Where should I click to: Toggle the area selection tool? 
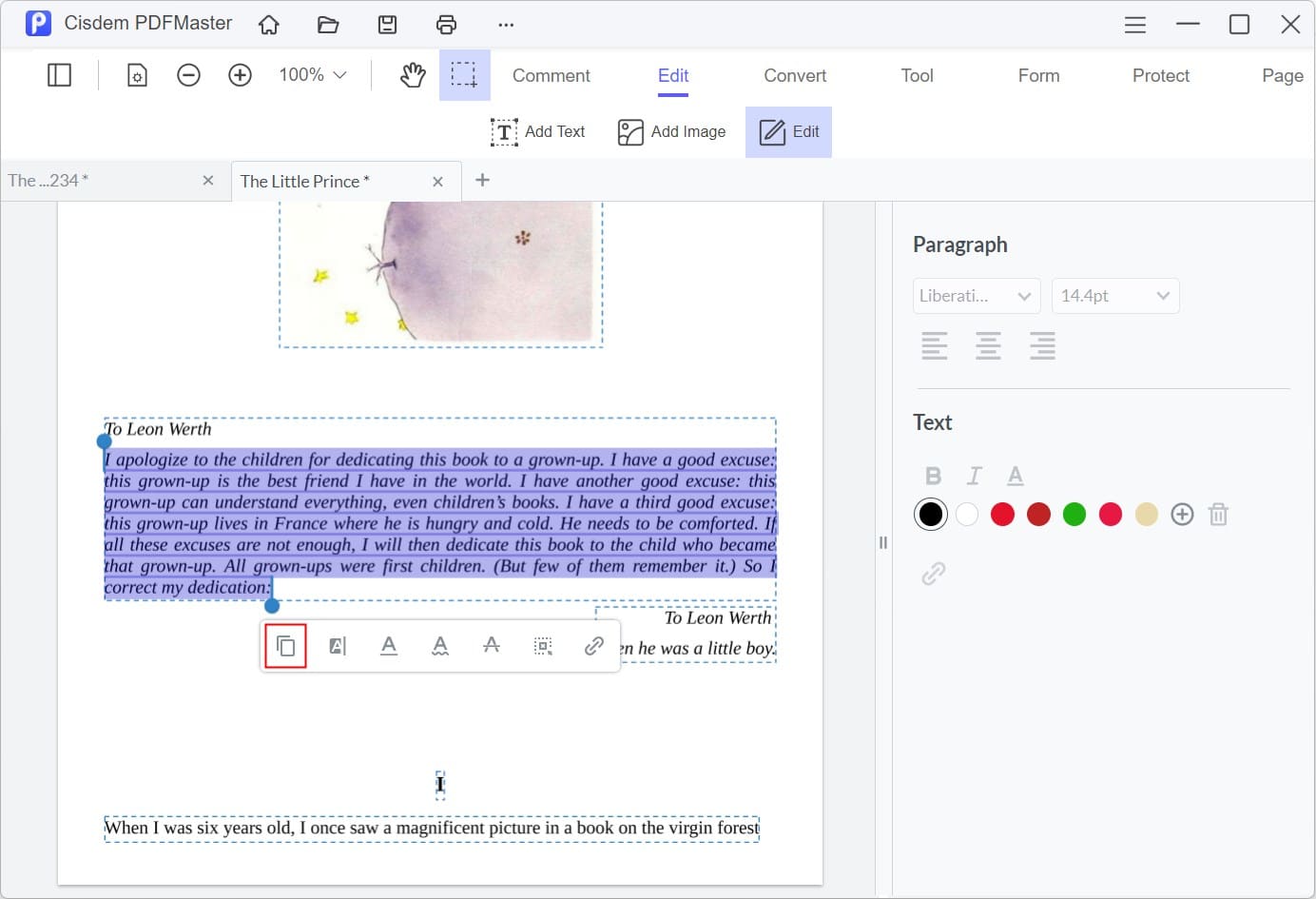(x=464, y=75)
